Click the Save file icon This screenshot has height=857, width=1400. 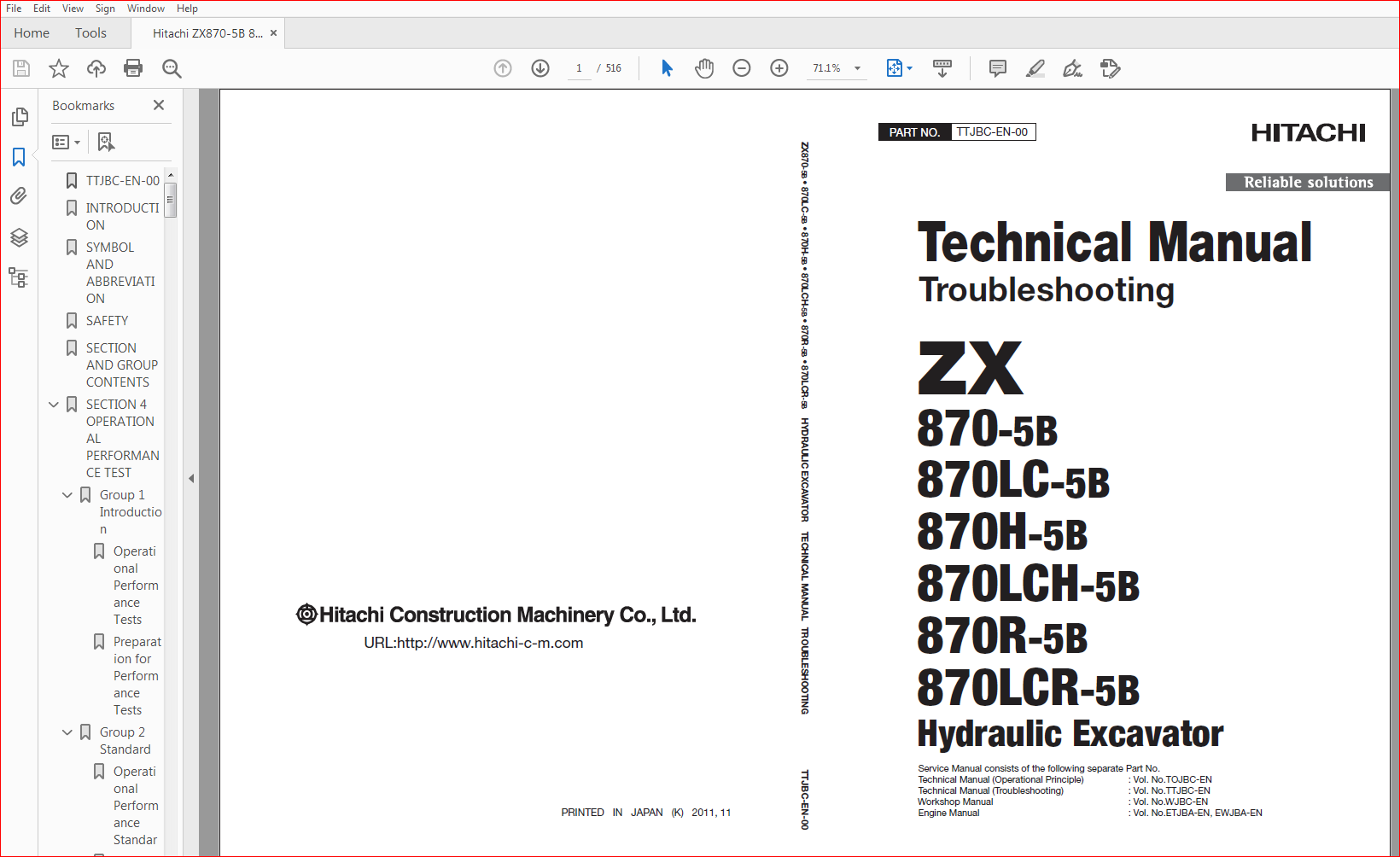pos(21,68)
